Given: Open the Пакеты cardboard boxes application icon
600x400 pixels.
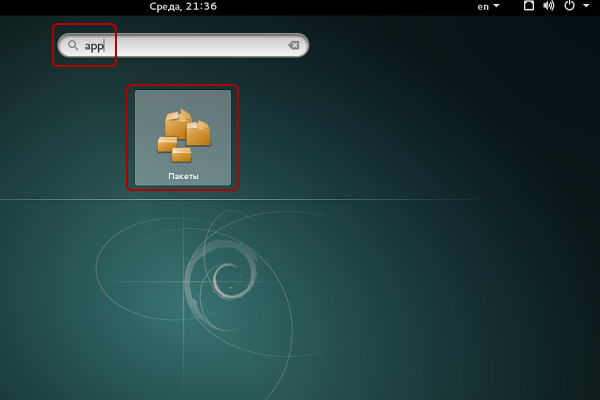Looking at the screenshot, I should [x=184, y=136].
